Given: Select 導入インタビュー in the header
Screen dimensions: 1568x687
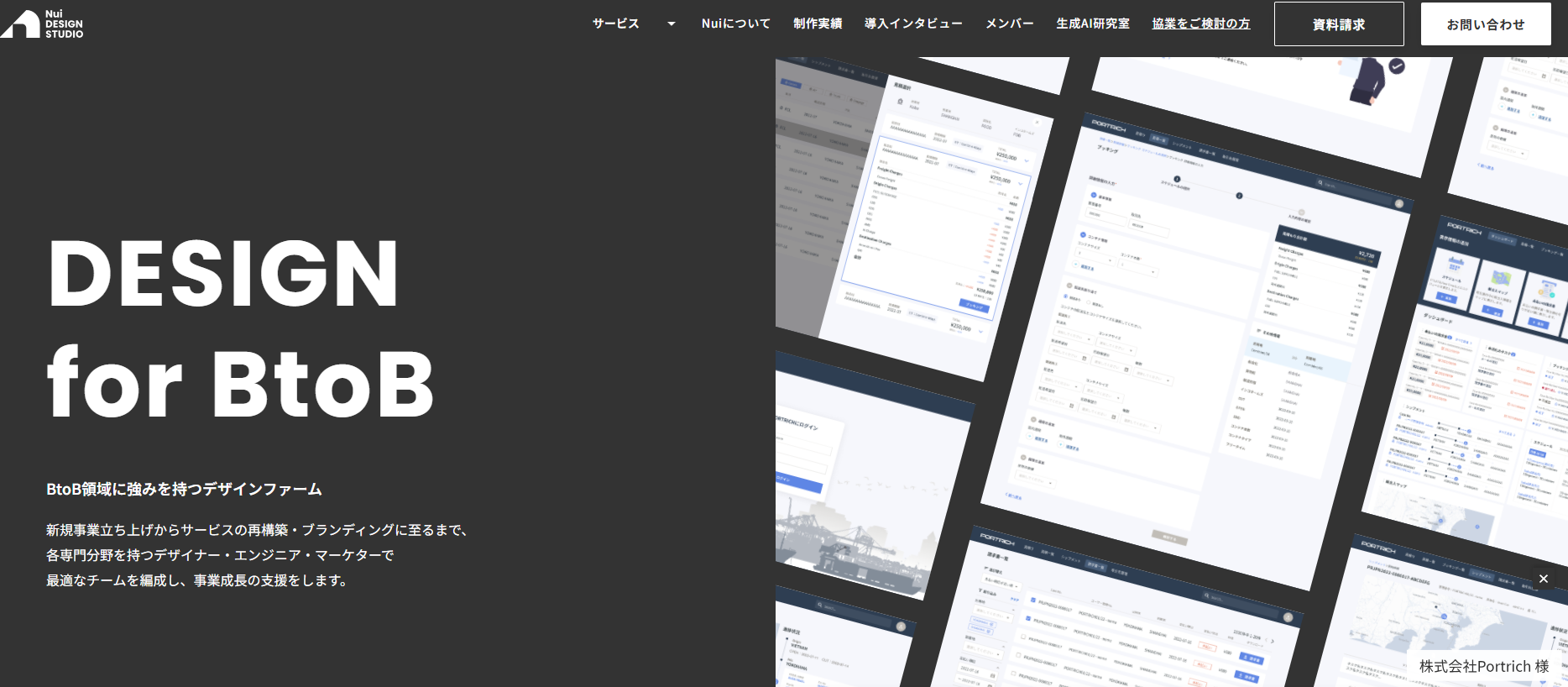Looking at the screenshot, I should (x=913, y=24).
